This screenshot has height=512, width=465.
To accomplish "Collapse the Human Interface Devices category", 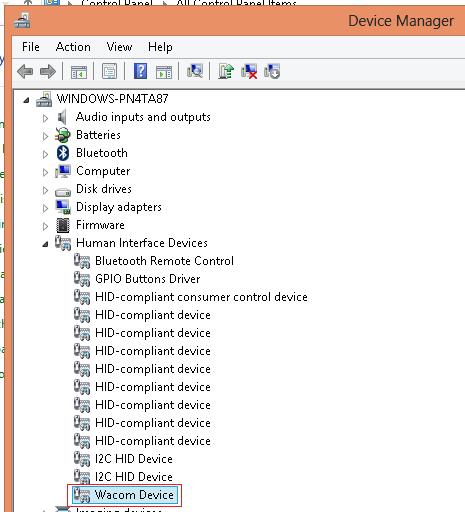I will coord(45,244).
